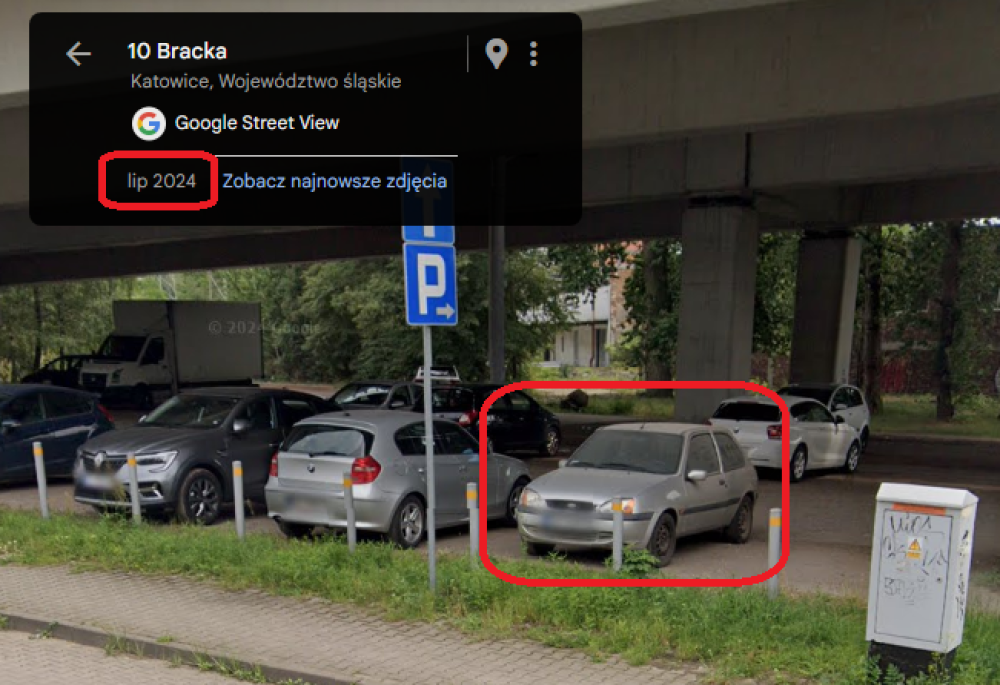The width and height of the screenshot is (1000, 685).
Task: Open the 'Zobacz najnowsze zdjęcia' link
Action: (x=334, y=181)
